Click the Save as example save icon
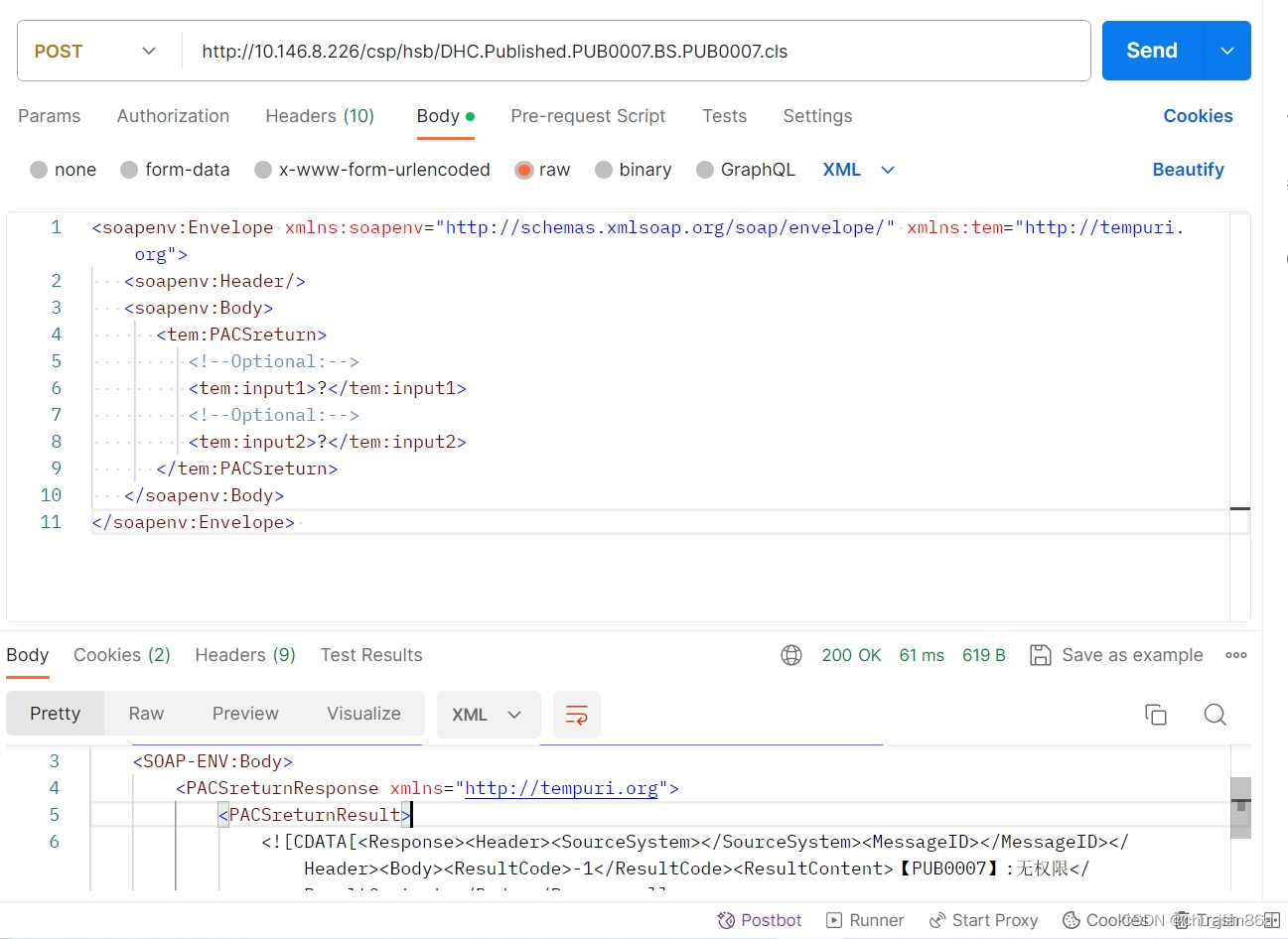1288x939 pixels. tap(1041, 655)
